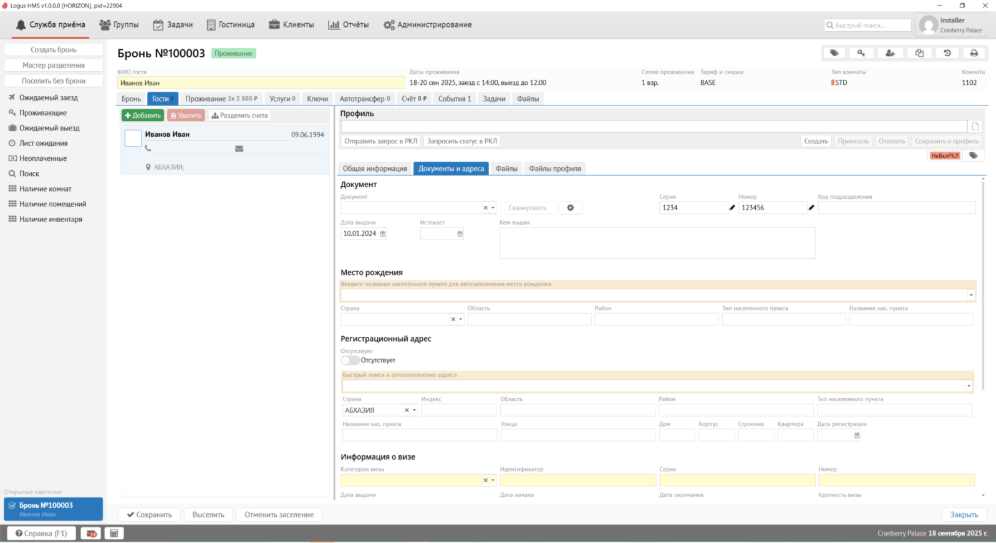Click the print icon in booking header

coord(974,53)
